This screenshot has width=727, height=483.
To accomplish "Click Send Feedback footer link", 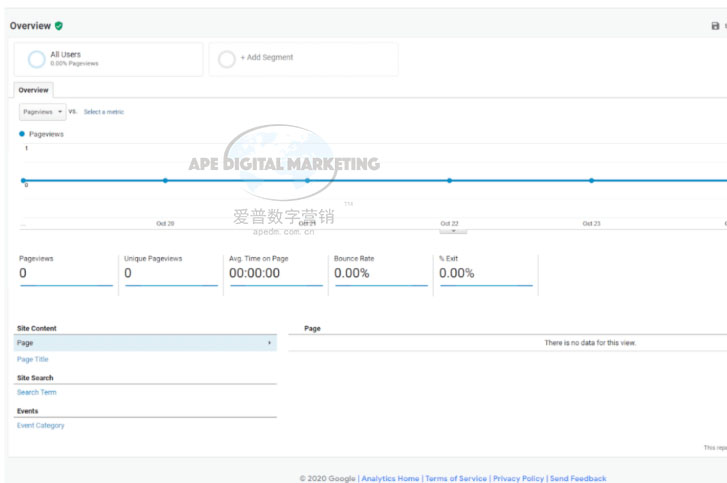I will 578,478.
